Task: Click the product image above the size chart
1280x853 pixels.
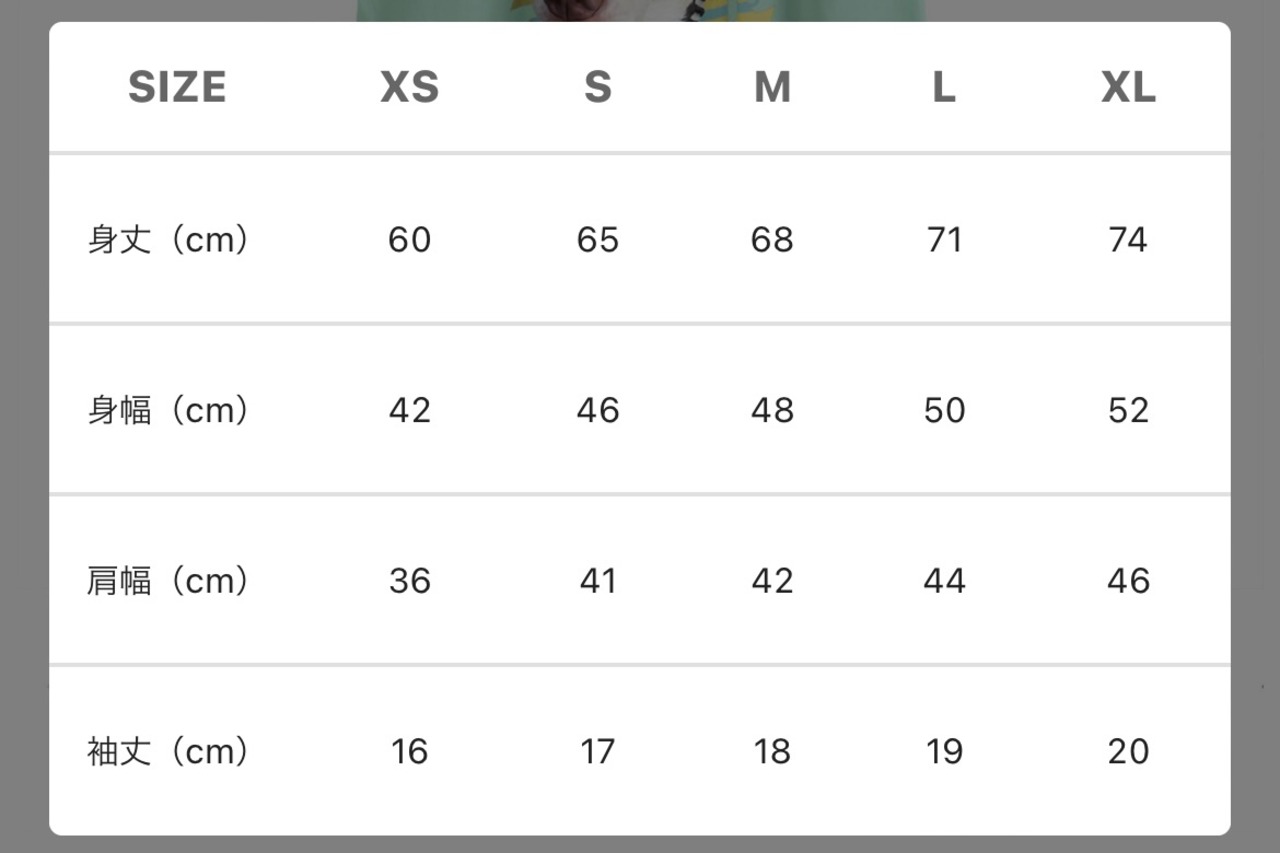Action: (640, 10)
